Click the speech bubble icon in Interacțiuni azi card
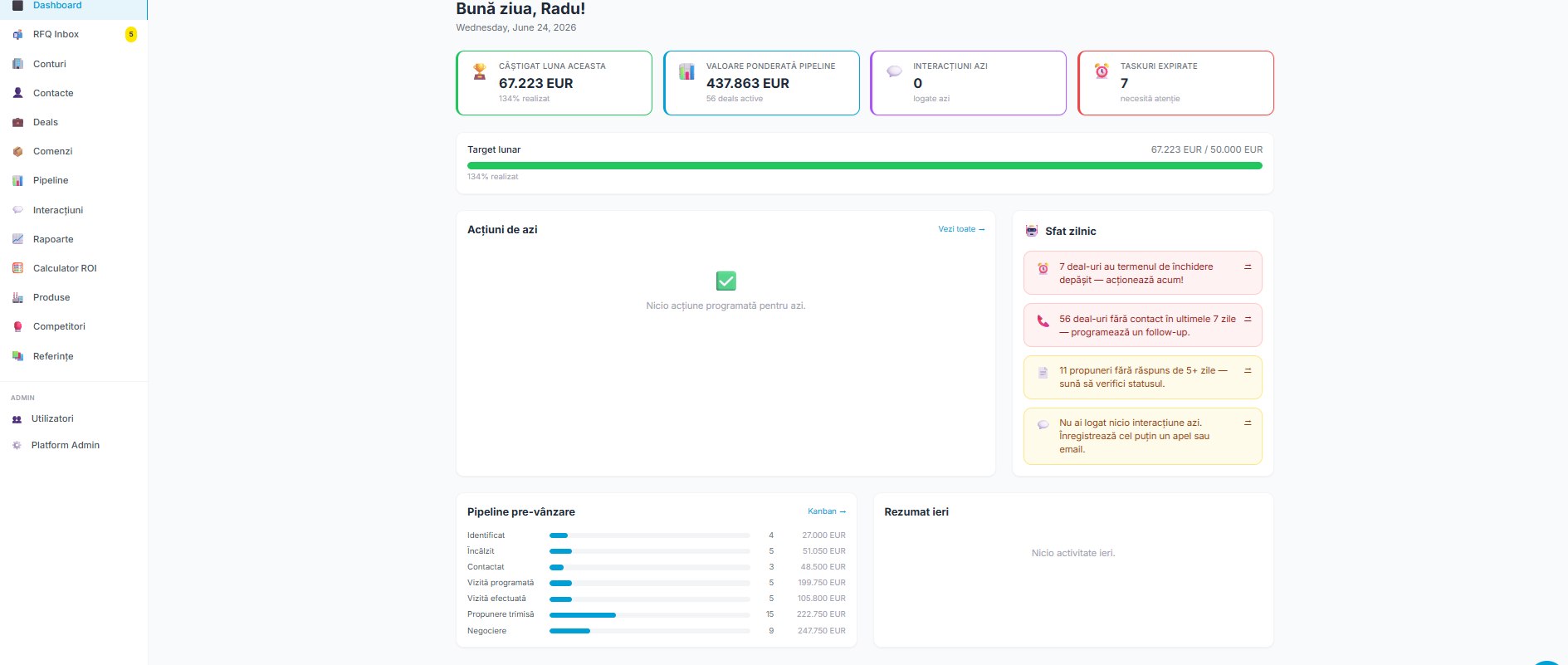Image resolution: width=1568 pixels, height=665 pixels. click(x=894, y=71)
